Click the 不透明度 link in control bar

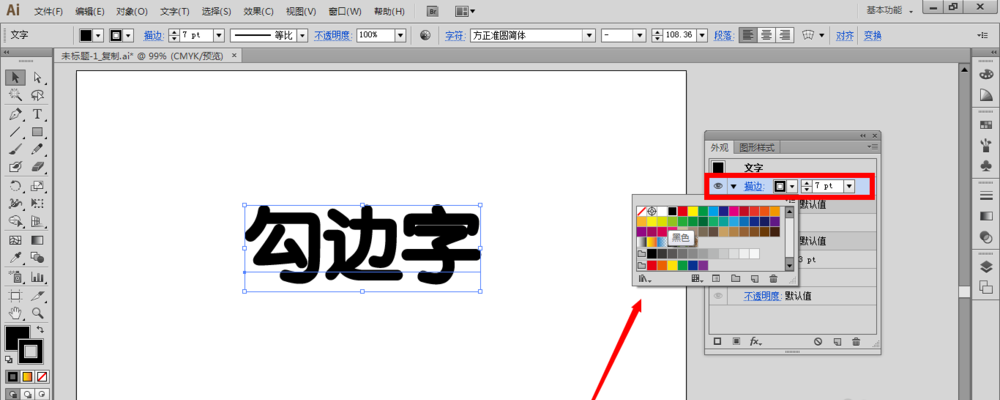click(332, 36)
